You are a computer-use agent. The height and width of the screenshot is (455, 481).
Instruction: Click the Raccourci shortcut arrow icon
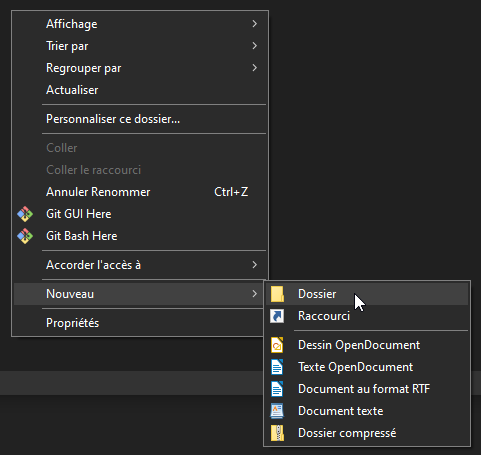point(277,316)
